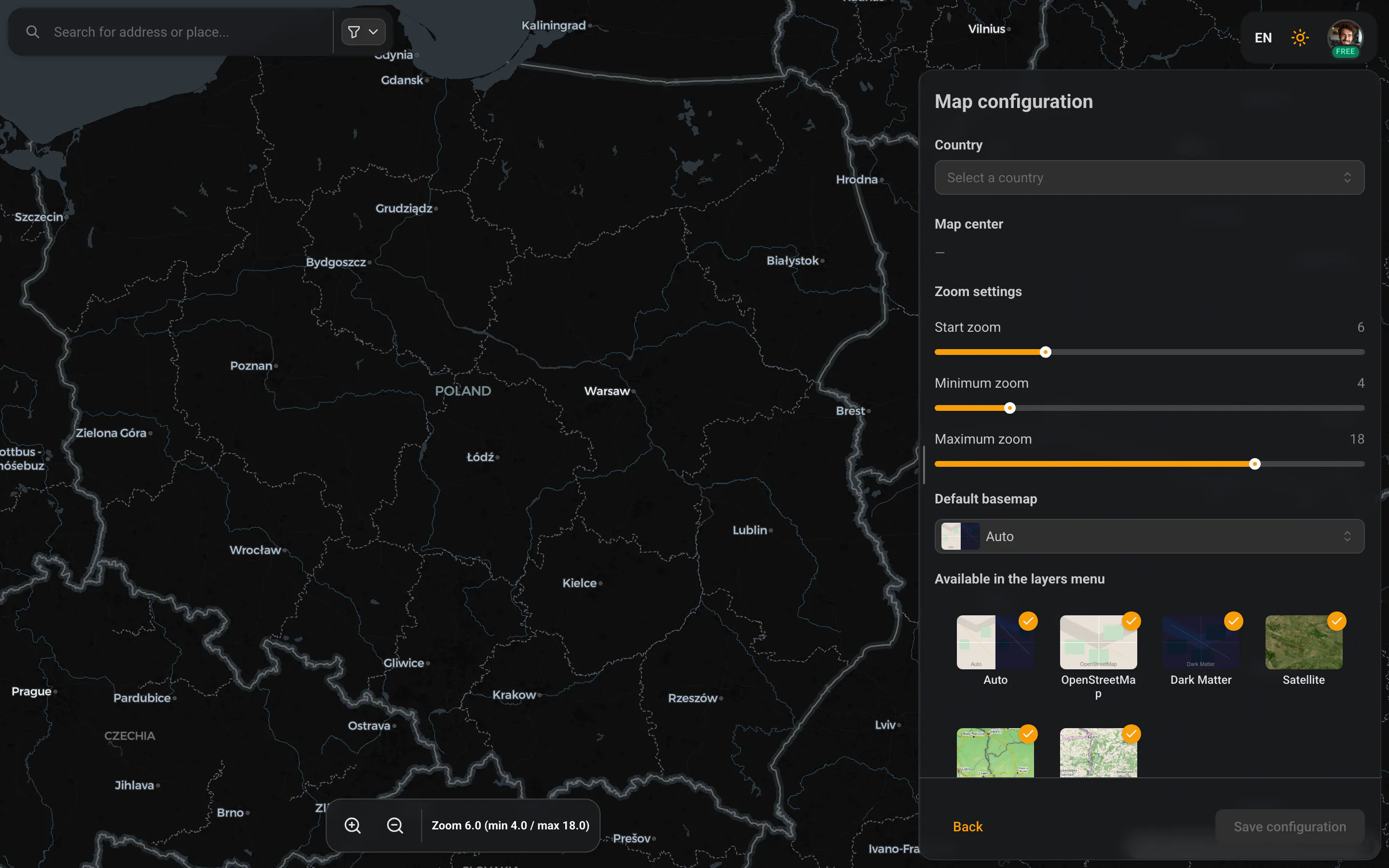The image size is (1389, 868).
Task: Click the Zoom 6.0 status text
Action: coord(510,826)
